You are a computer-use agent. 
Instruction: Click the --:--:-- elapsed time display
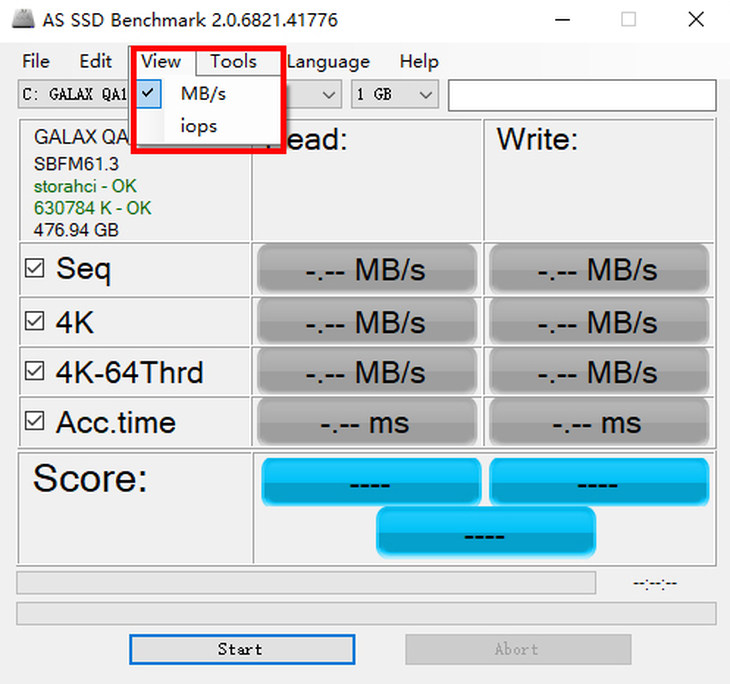655,583
